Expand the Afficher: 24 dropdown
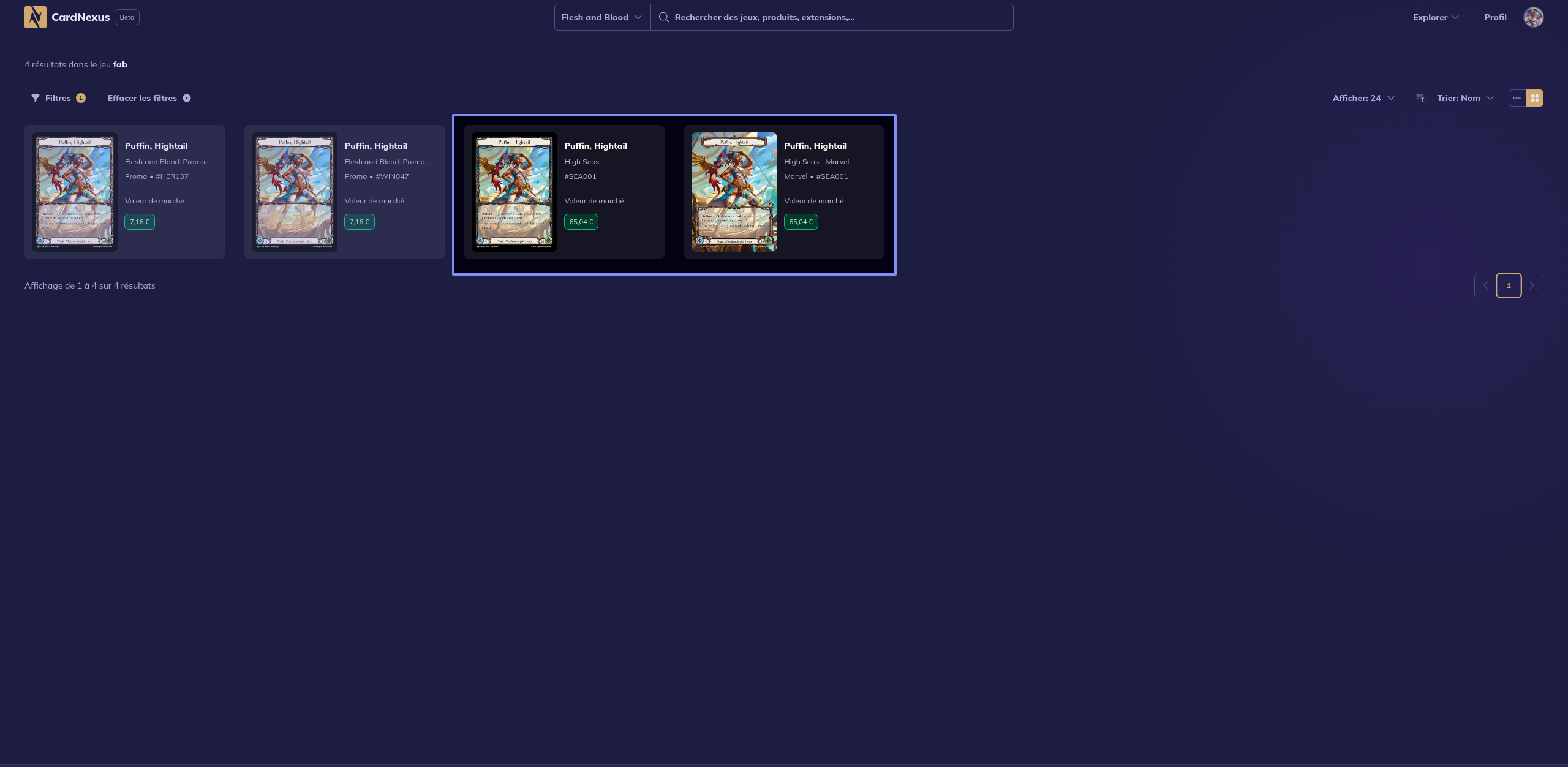 pos(1363,98)
